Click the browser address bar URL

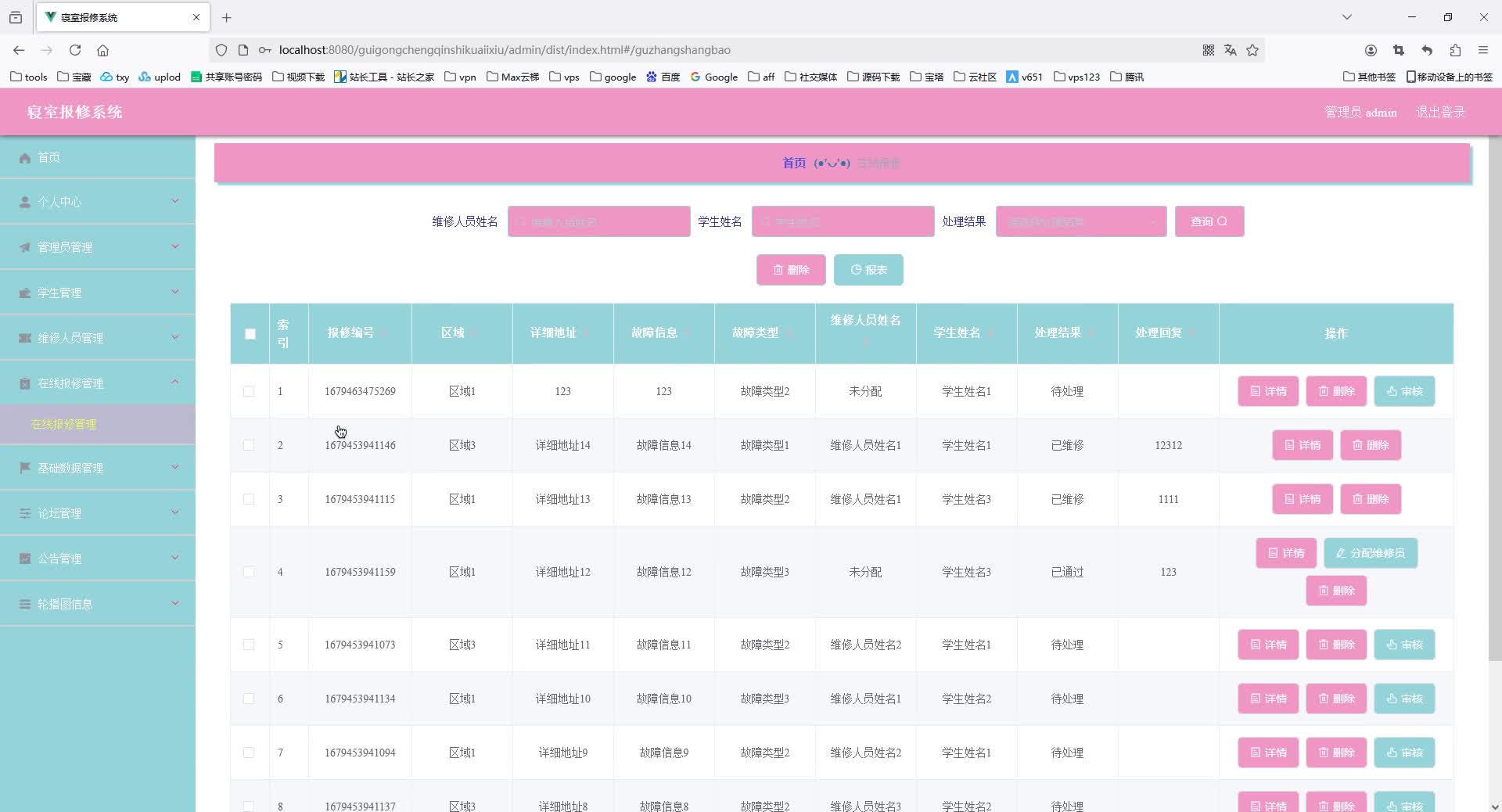pos(505,50)
